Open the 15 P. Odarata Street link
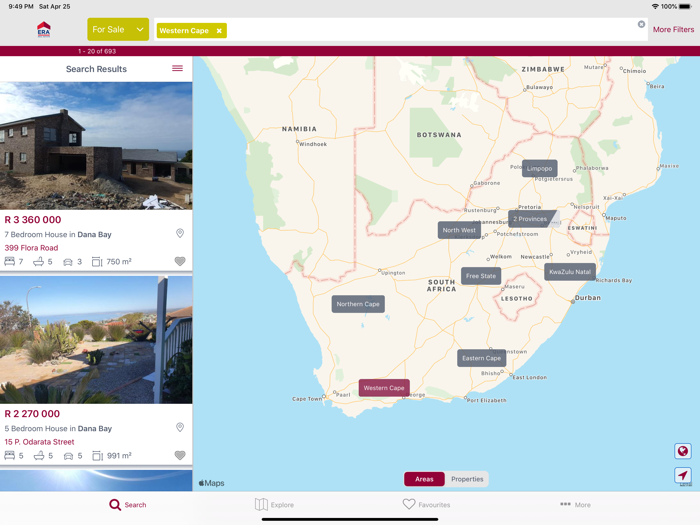The image size is (700, 525). tap(39, 442)
